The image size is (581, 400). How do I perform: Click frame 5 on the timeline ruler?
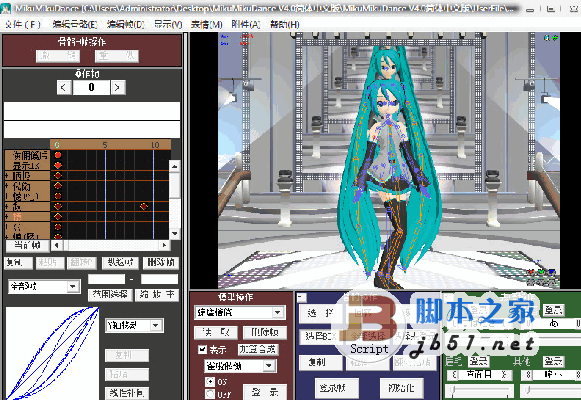tap(105, 145)
